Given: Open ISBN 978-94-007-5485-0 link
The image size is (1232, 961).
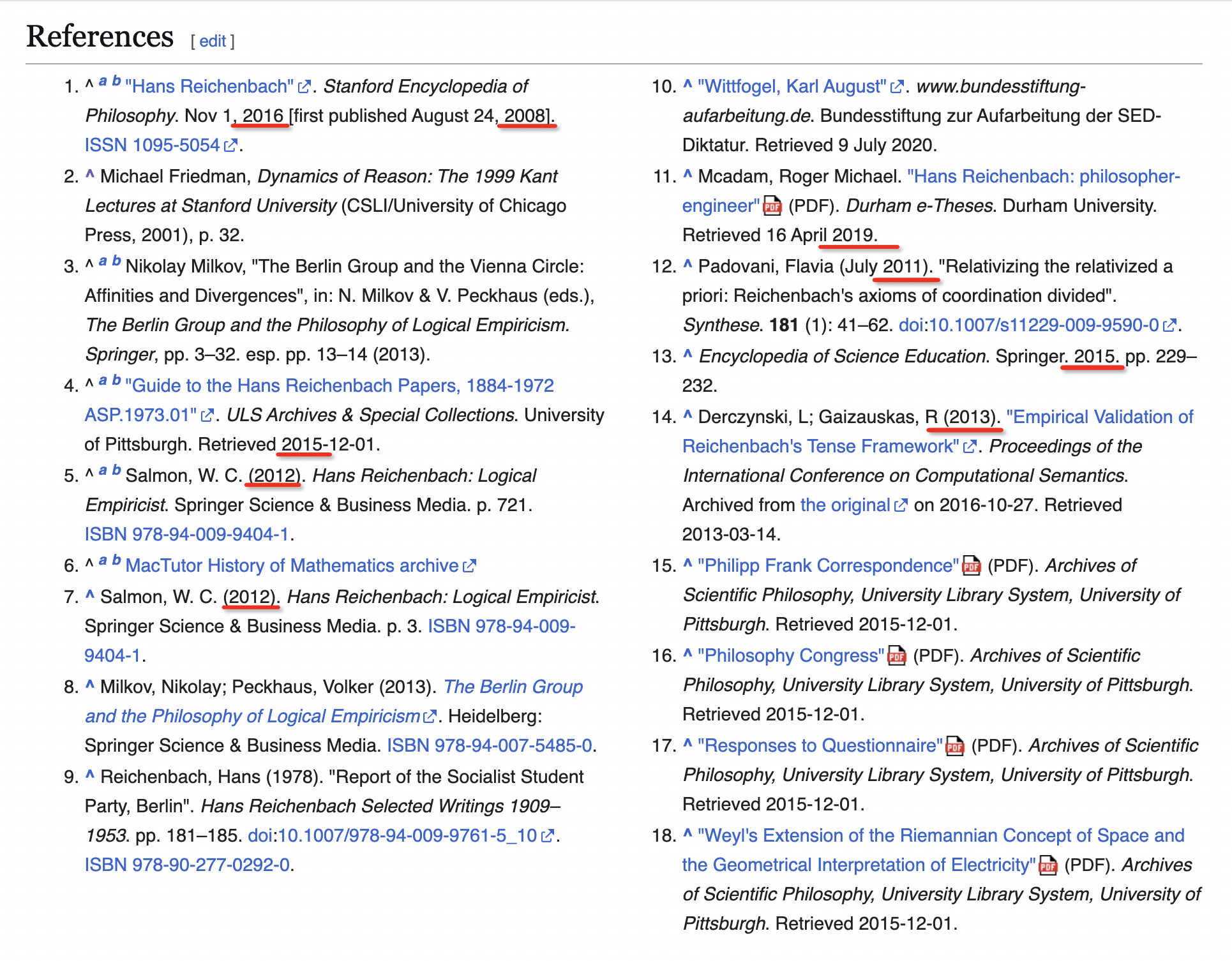Looking at the screenshot, I should (x=490, y=745).
